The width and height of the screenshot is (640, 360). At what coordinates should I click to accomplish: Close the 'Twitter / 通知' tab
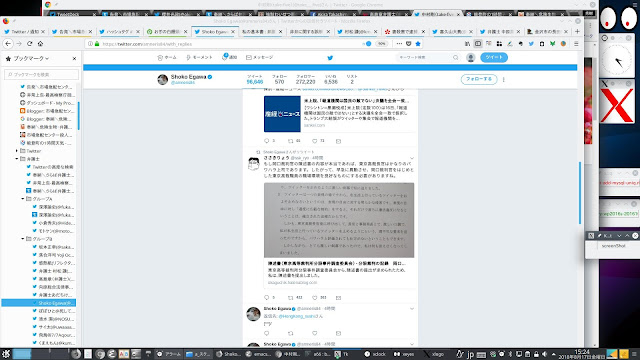tap(43, 31)
